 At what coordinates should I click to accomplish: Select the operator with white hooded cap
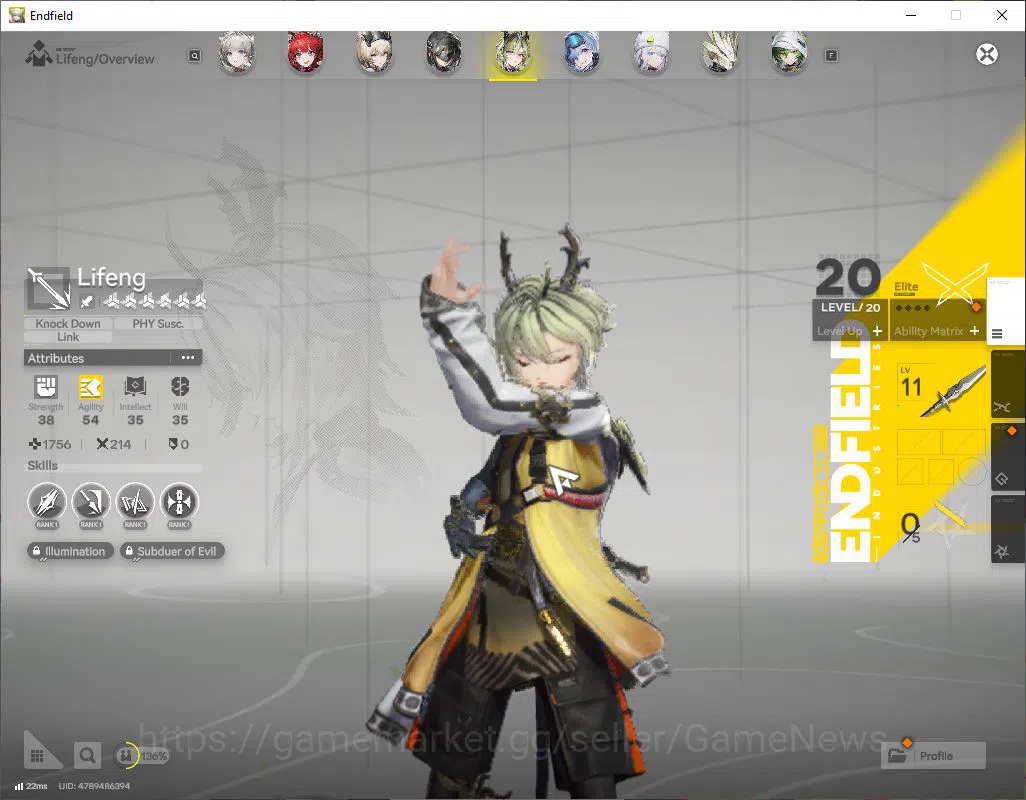tap(651, 54)
